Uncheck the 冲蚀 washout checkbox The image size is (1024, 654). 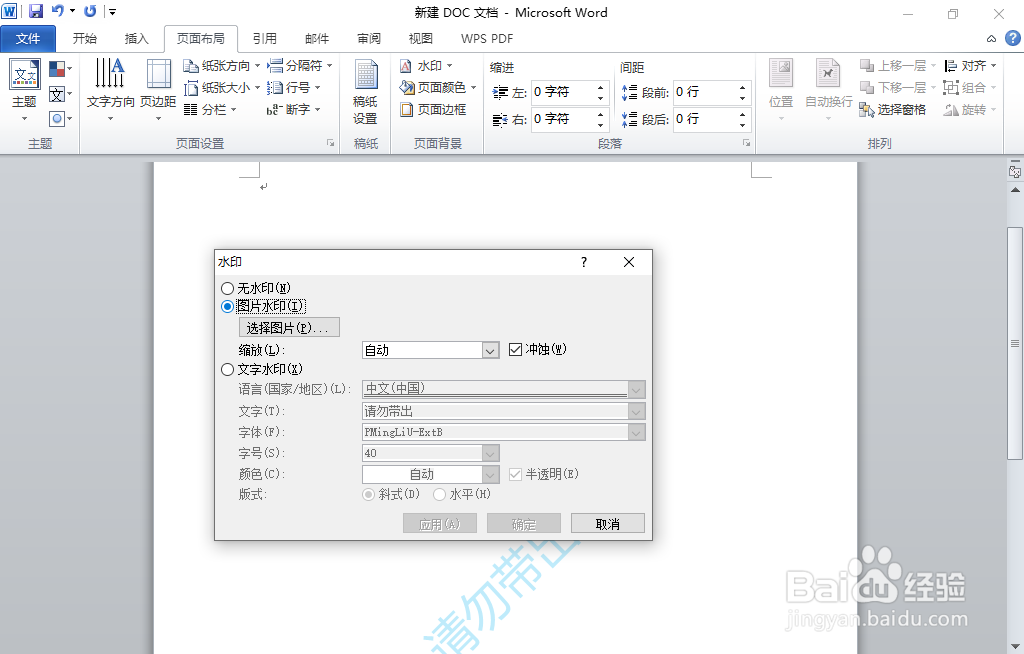[x=516, y=349]
